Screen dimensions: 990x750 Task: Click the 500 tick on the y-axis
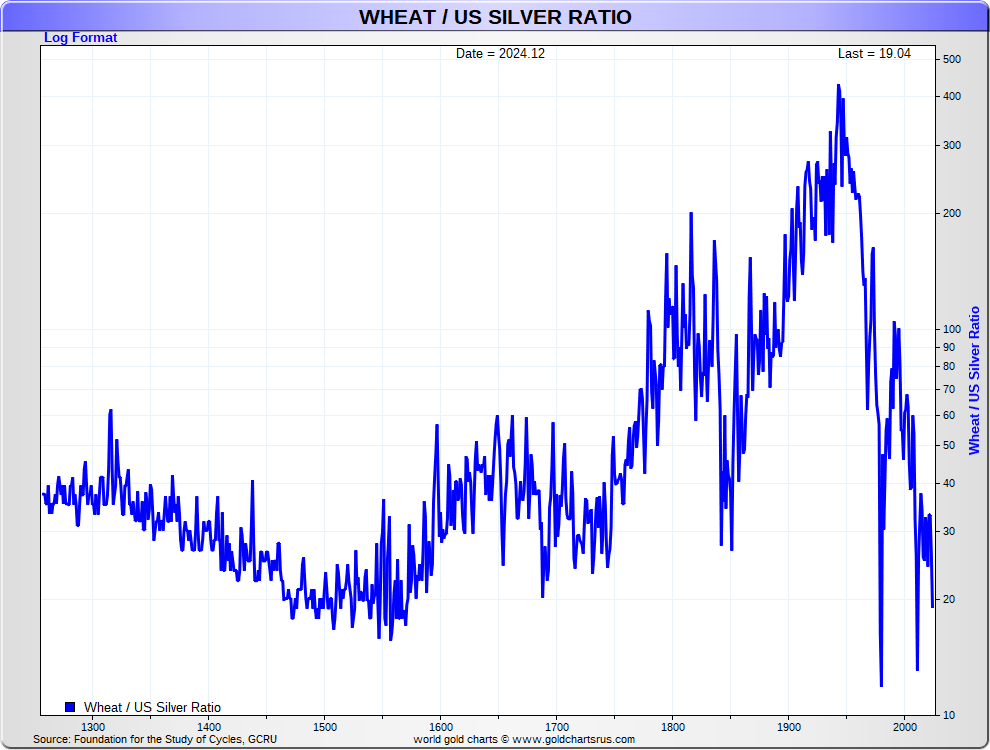[952, 59]
